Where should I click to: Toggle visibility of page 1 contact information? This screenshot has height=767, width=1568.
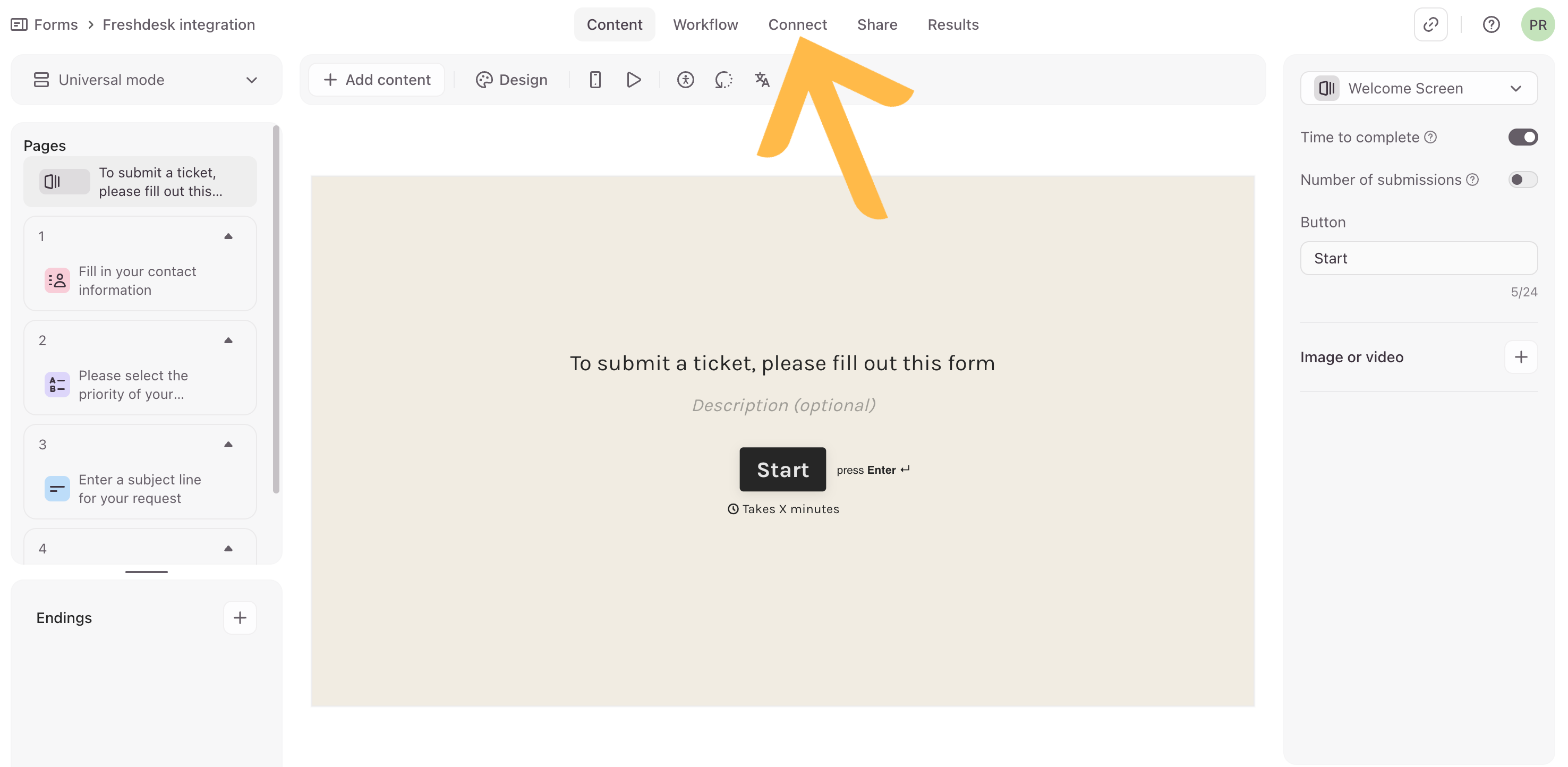pos(228,236)
